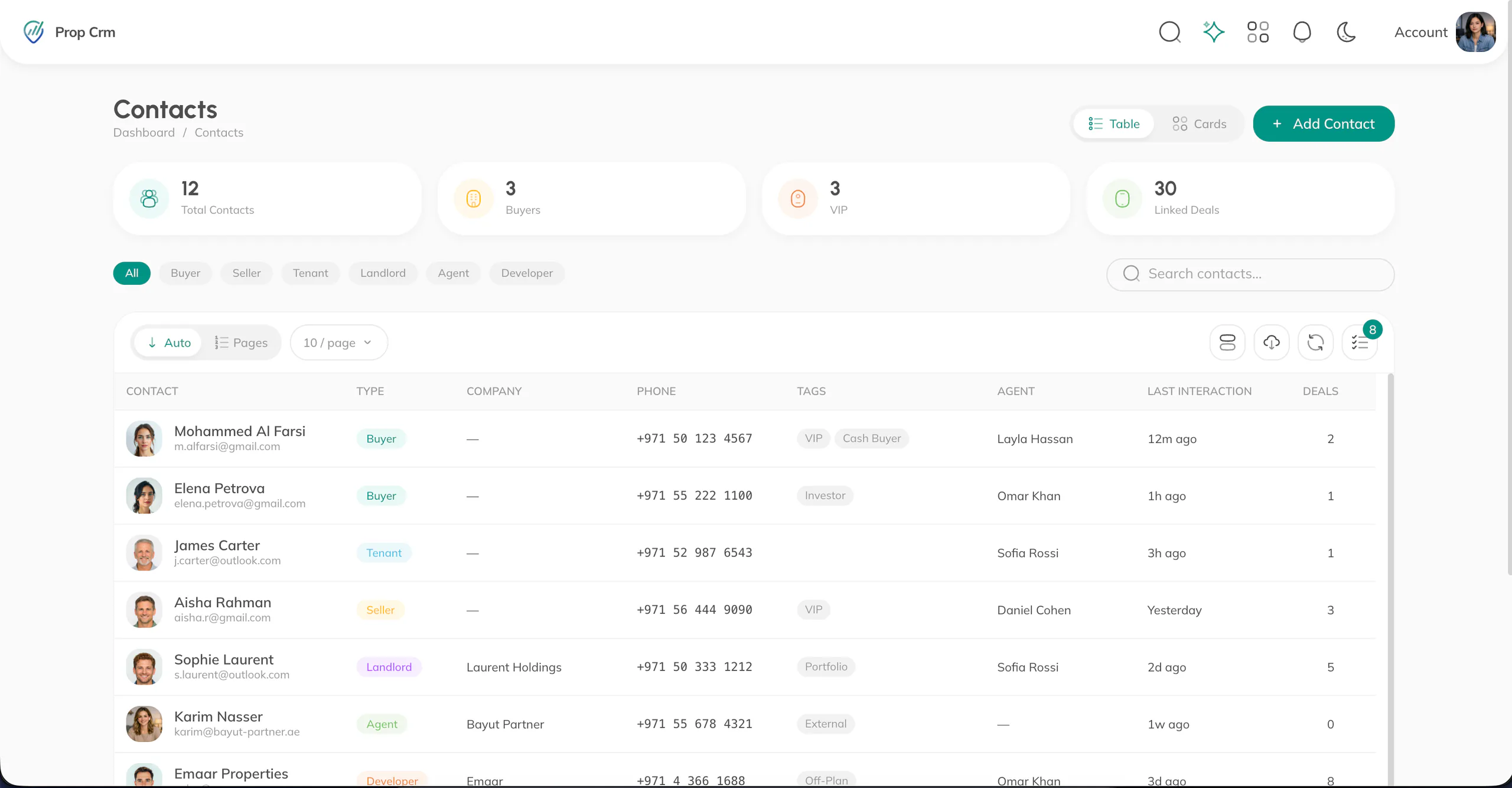Click the Landlord type badge
The width and height of the screenshot is (1512, 788).
click(389, 667)
